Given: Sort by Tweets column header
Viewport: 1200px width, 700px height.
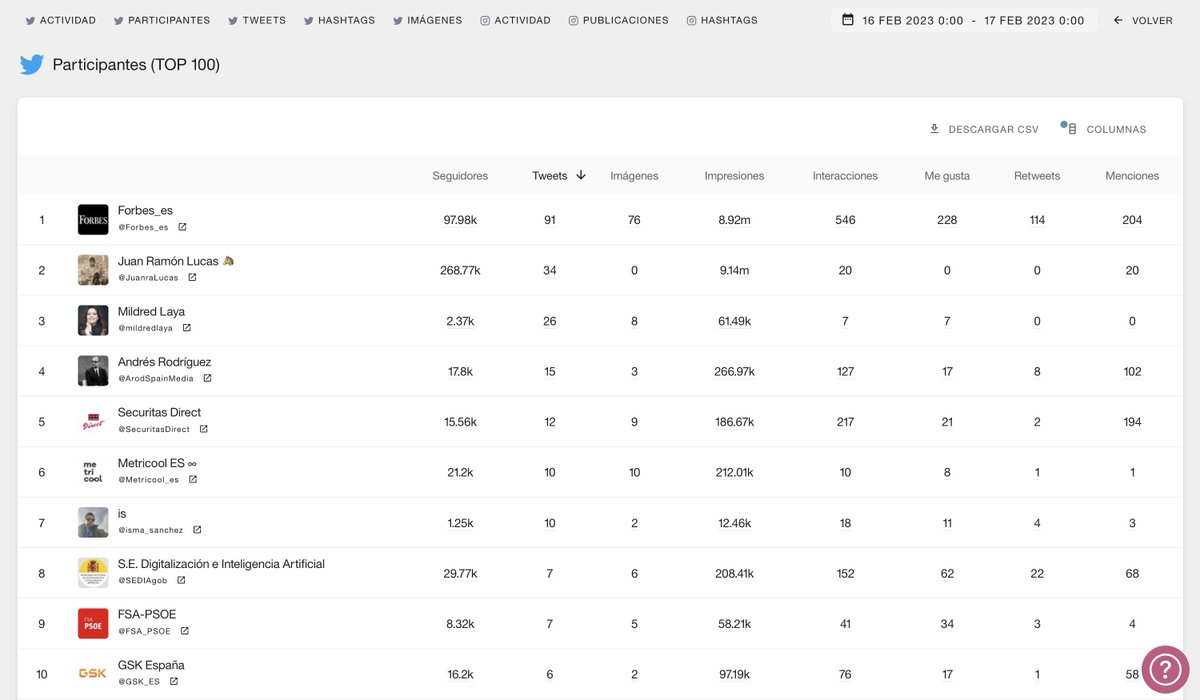Looking at the screenshot, I should (550, 176).
